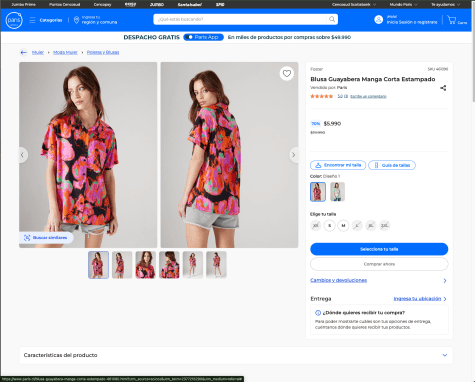Click Selecciona tu talla button
This screenshot has height=382, width=475.
pos(379,249)
